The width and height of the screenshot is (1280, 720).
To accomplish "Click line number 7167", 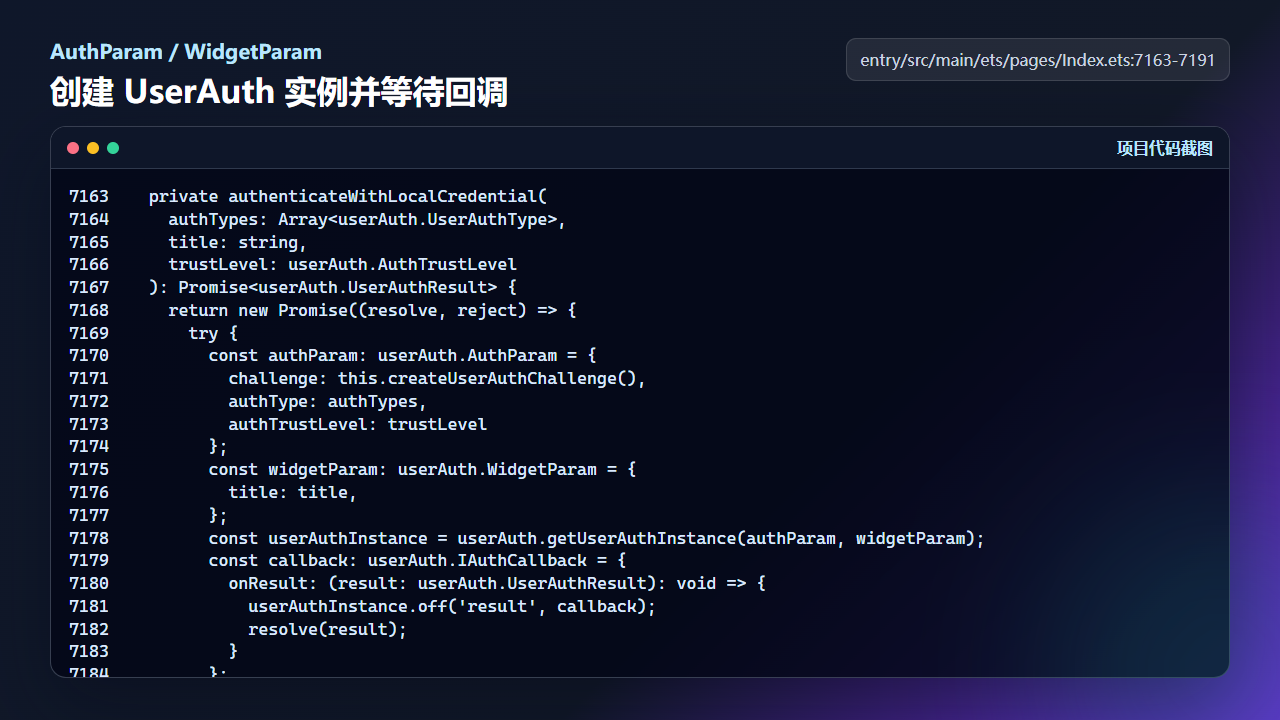I will 89,287.
